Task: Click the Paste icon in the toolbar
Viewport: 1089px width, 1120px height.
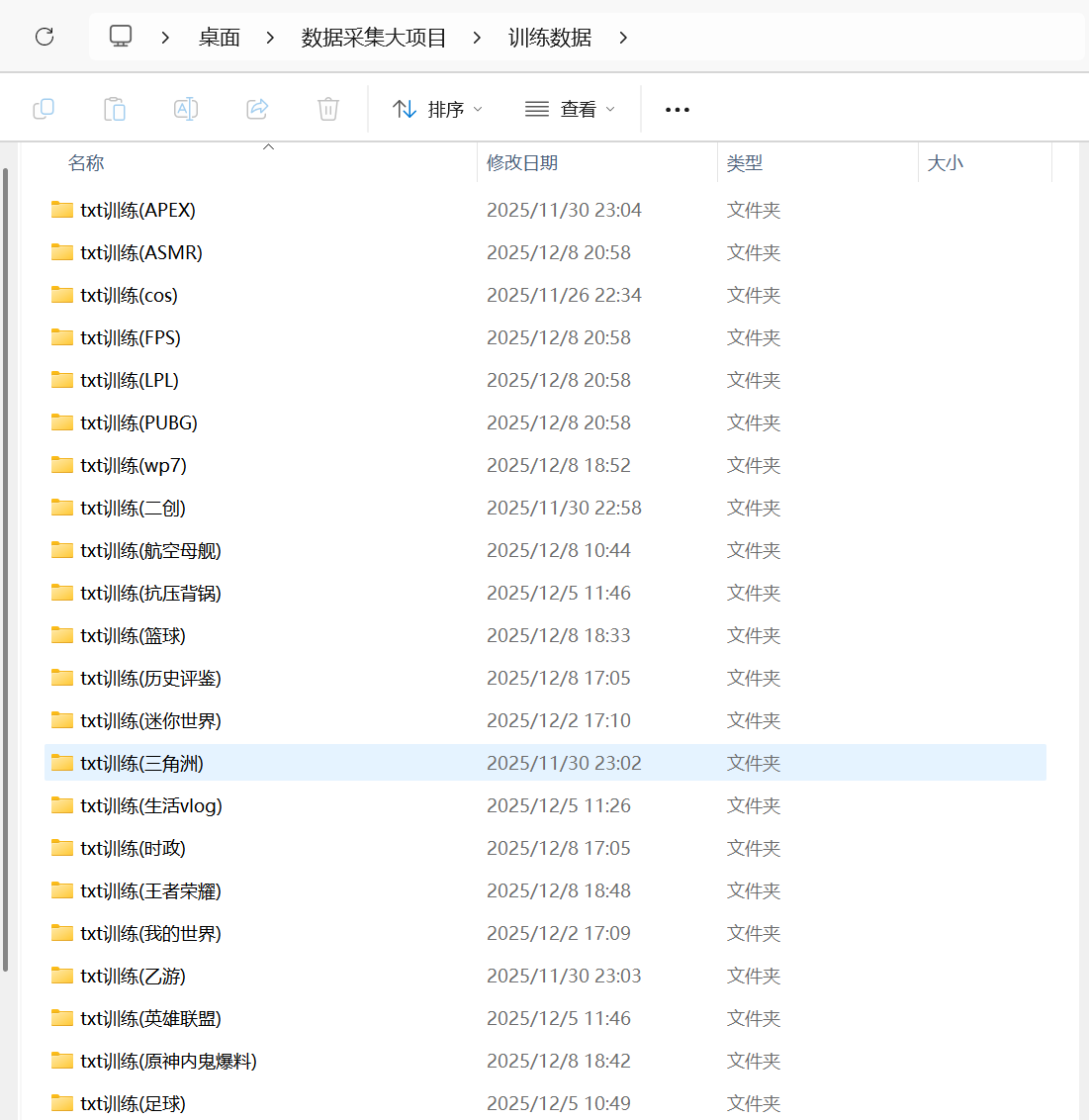Action: pos(115,109)
